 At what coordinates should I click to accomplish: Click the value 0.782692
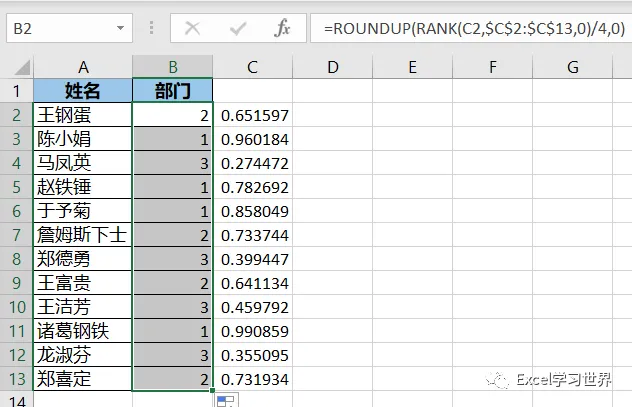coord(253,187)
